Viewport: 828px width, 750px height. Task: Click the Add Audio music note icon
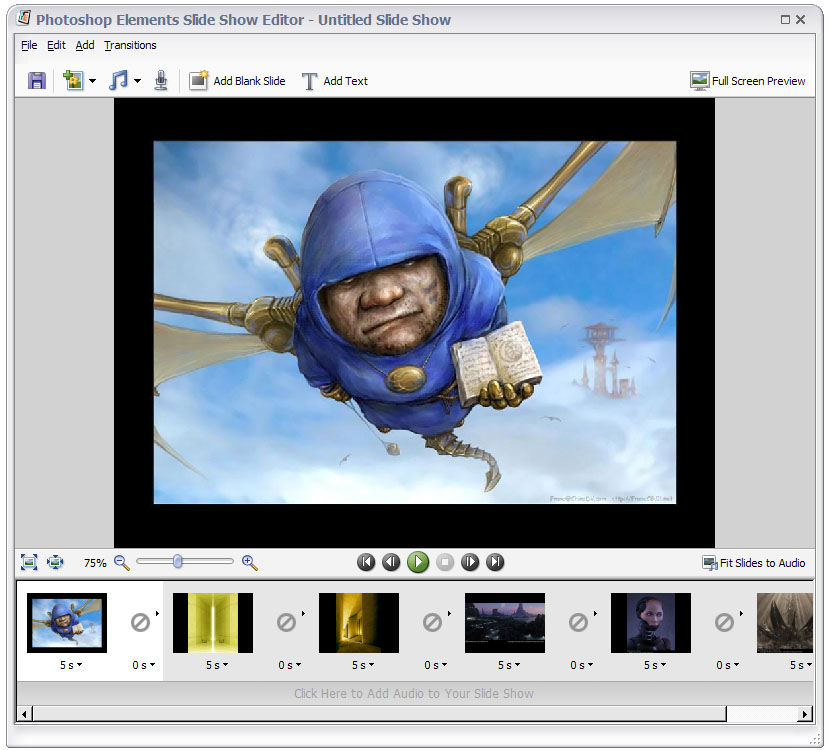tap(118, 80)
